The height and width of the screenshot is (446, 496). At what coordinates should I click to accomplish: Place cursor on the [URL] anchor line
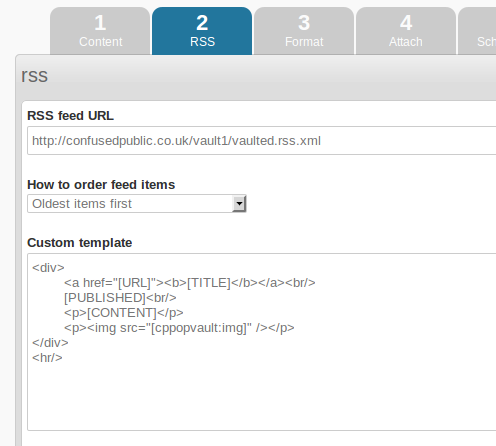coord(190,283)
